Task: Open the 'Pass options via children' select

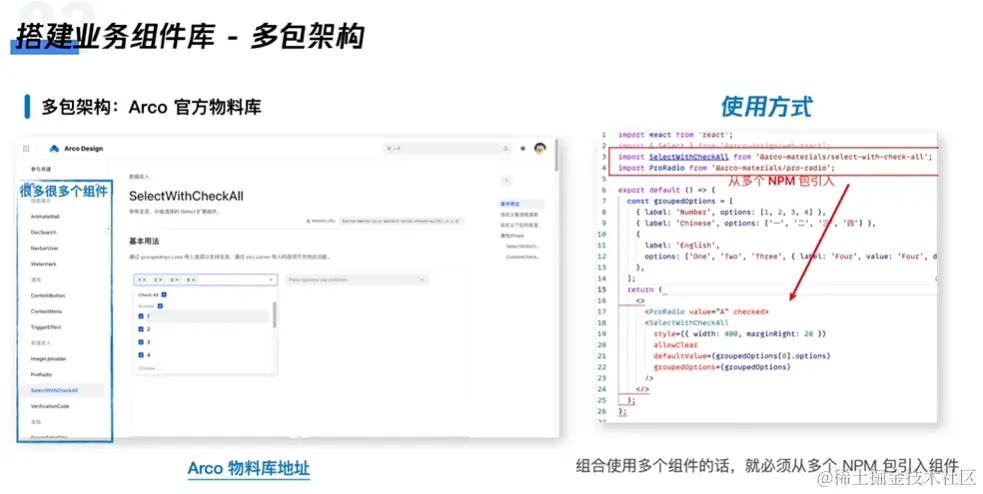Action: coord(357,280)
